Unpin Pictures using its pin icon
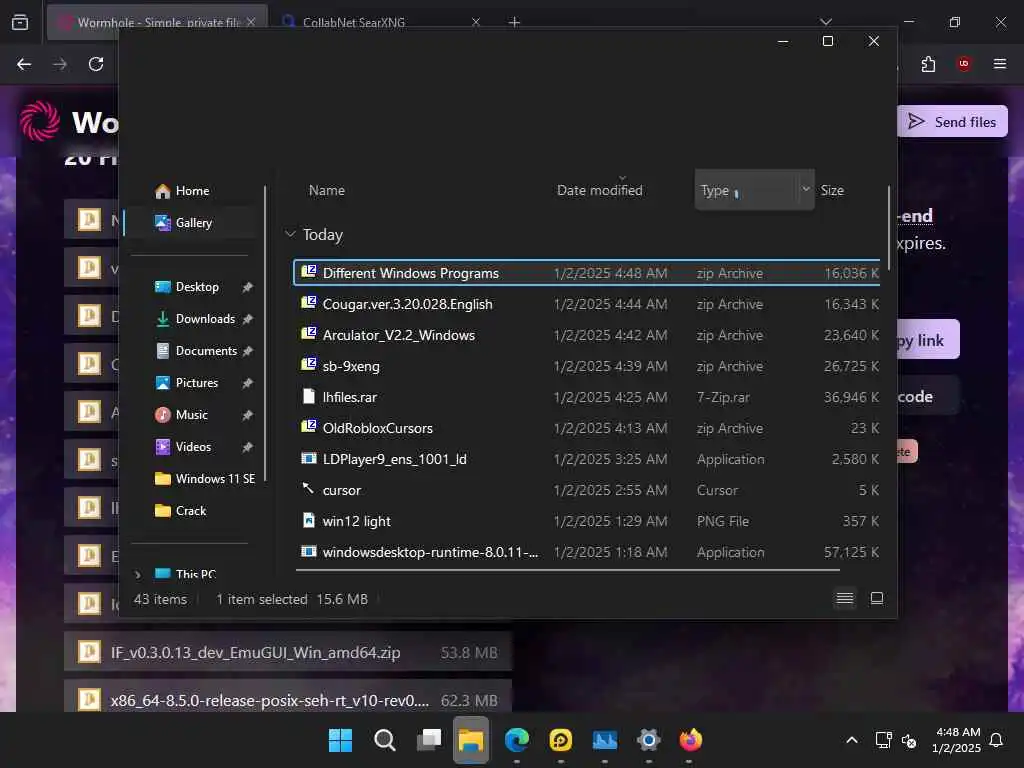 [x=248, y=383]
